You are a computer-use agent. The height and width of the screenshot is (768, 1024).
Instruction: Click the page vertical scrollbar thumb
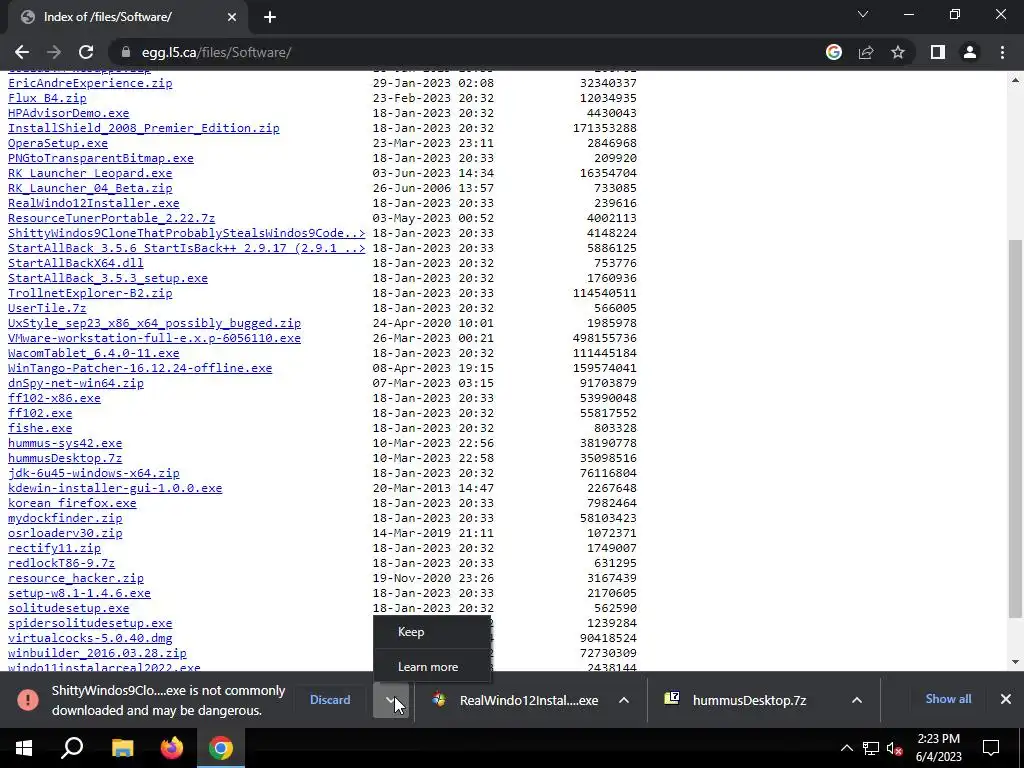coord(1015,428)
